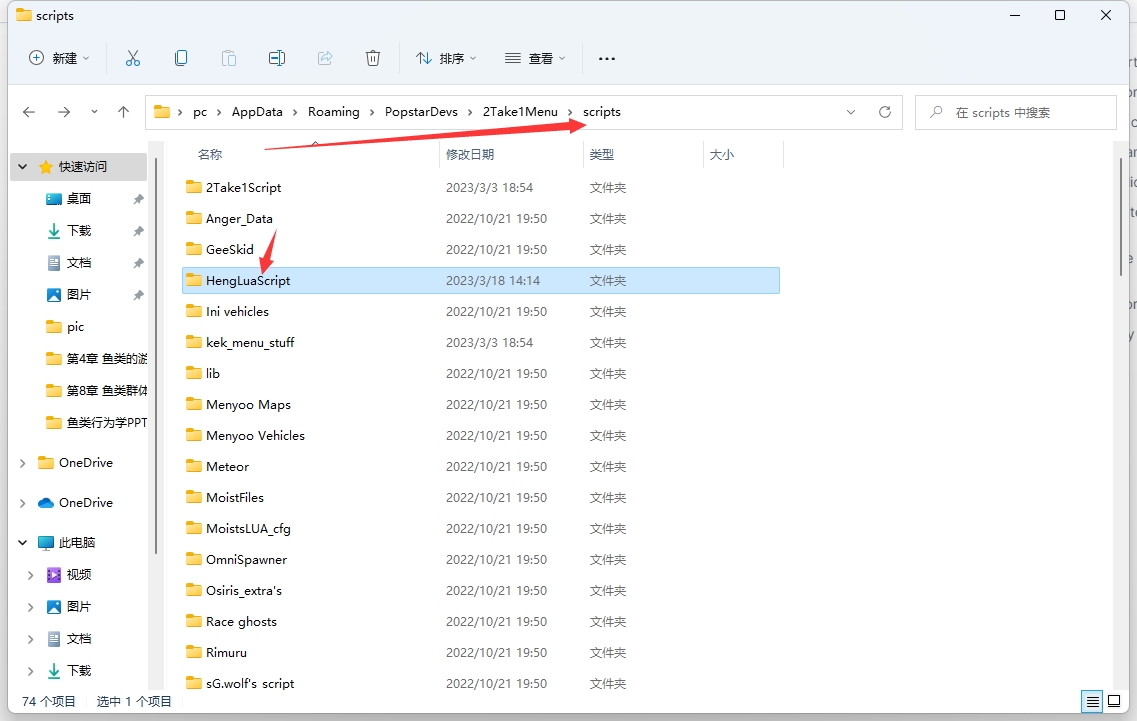Viewport: 1137px width, 721px height.
Task: Collapse the 快速访问 section
Action: point(24,167)
